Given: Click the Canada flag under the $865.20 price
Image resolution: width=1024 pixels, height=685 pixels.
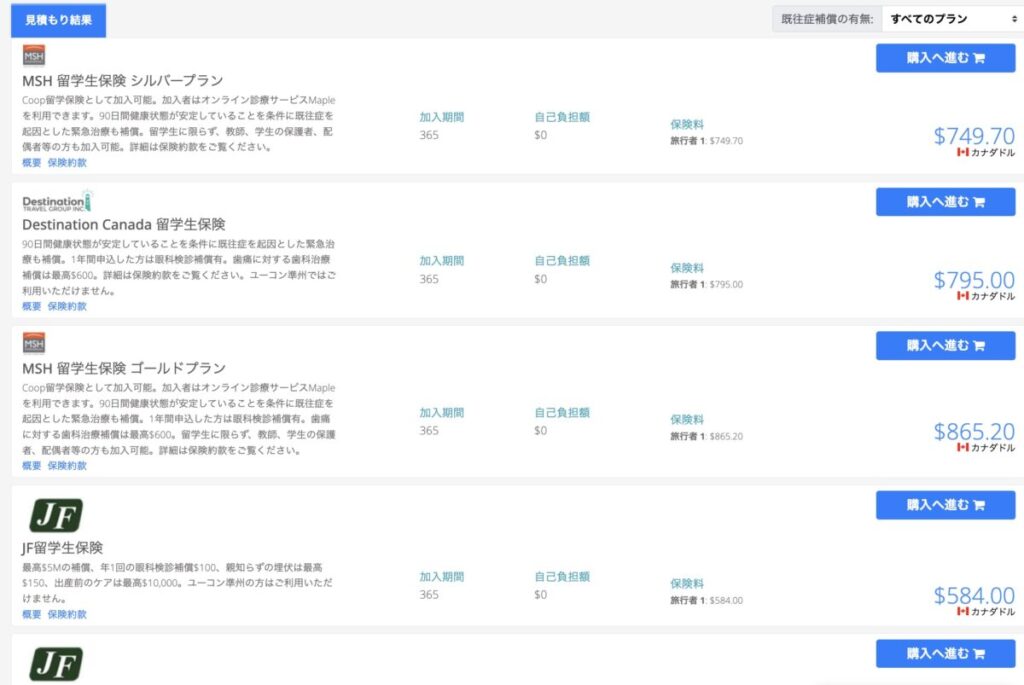Looking at the screenshot, I should click(963, 447).
